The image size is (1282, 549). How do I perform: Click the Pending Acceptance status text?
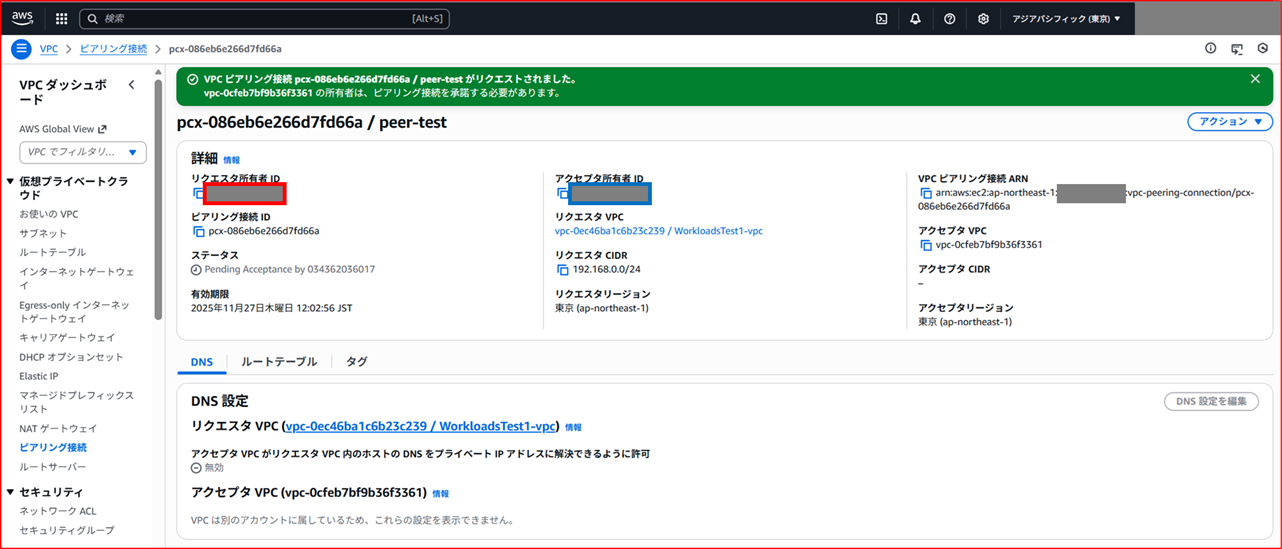[x=290, y=270]
